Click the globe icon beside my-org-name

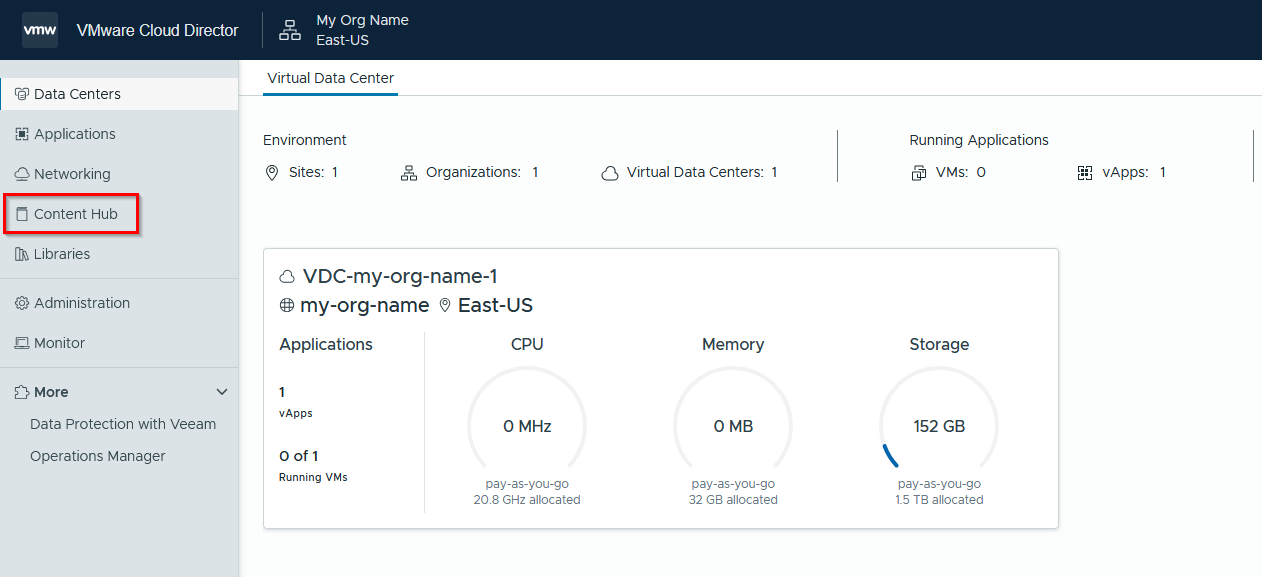click(x=287, y=306)
